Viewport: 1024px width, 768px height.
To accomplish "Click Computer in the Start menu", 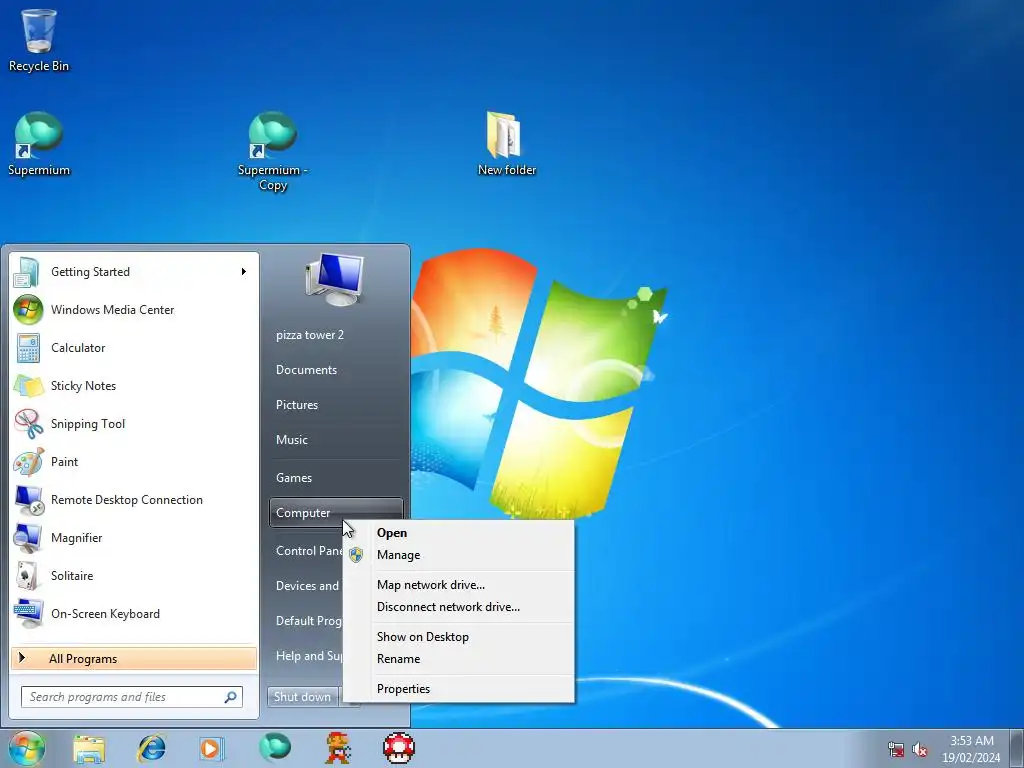I will point(336,513).
